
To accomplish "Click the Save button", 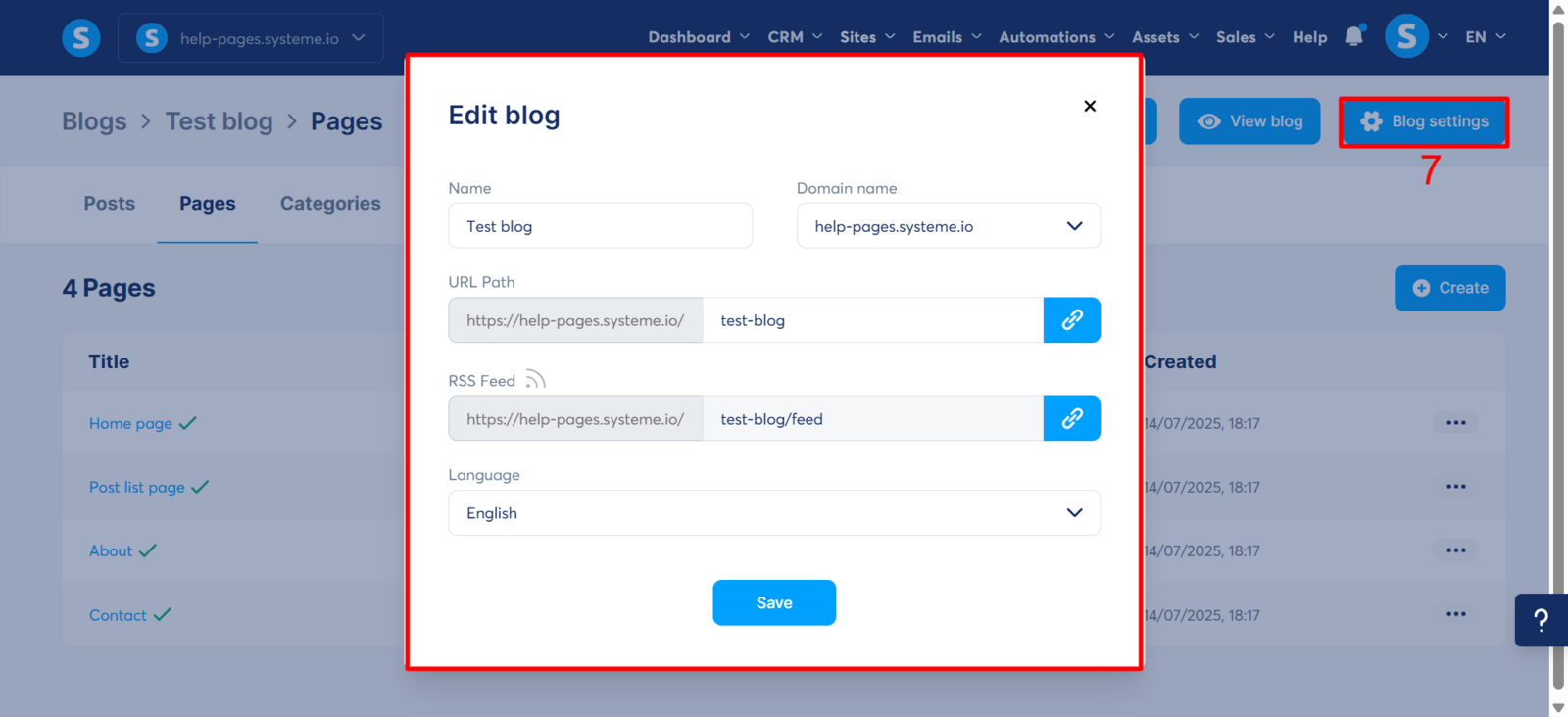I will click(774, 602).
